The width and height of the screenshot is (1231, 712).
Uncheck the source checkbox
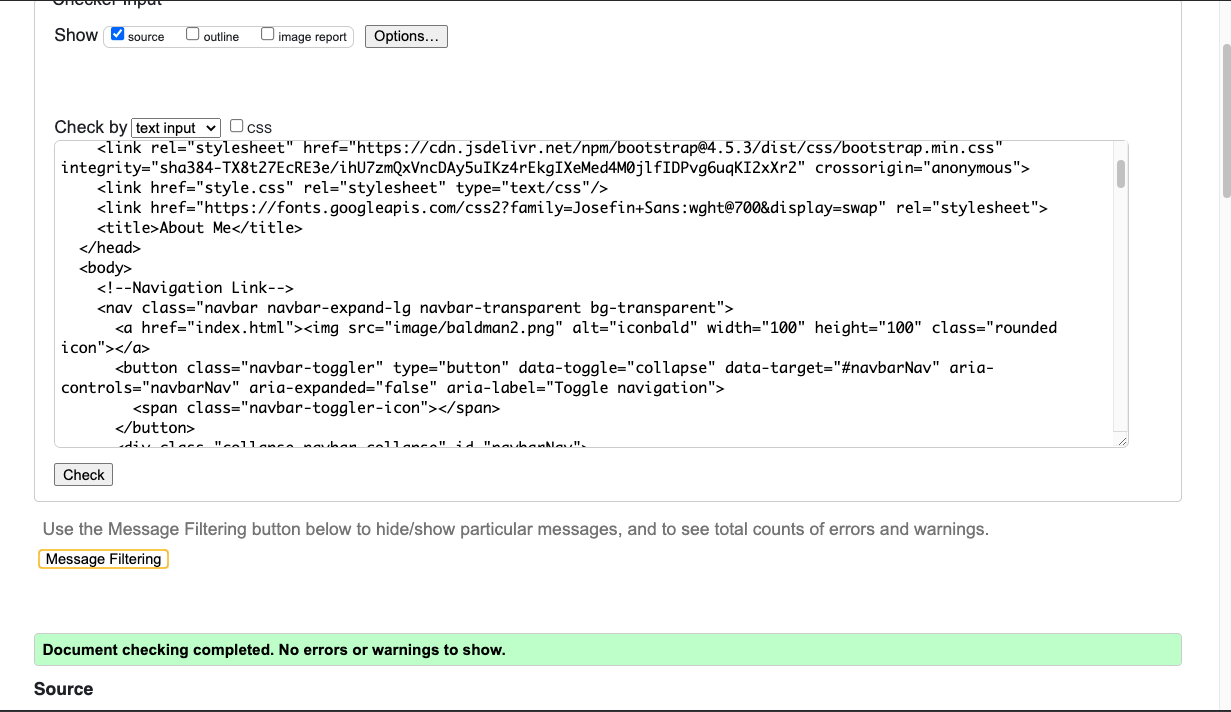pos(118,34)
